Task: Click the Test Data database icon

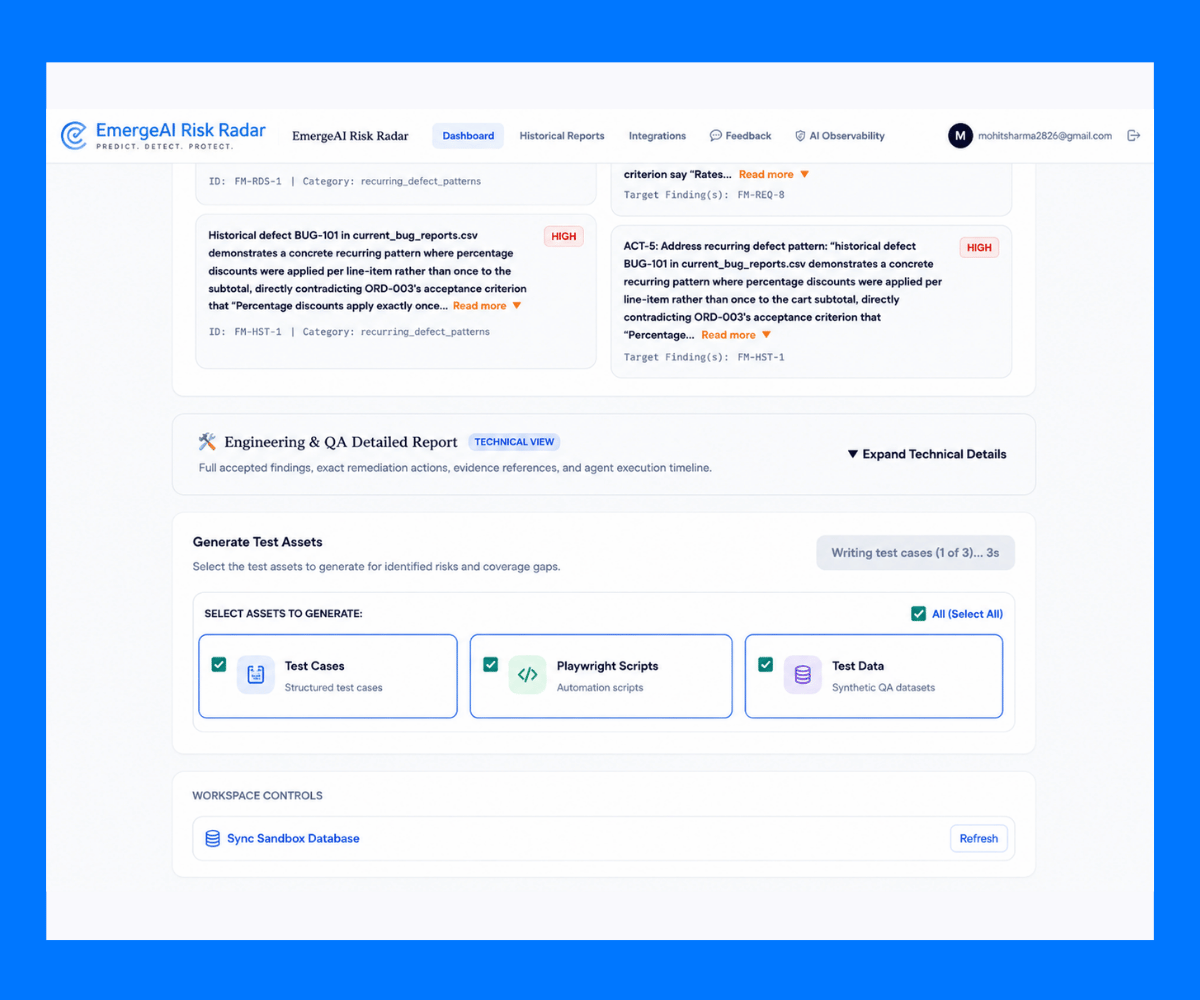Action: 802,675
